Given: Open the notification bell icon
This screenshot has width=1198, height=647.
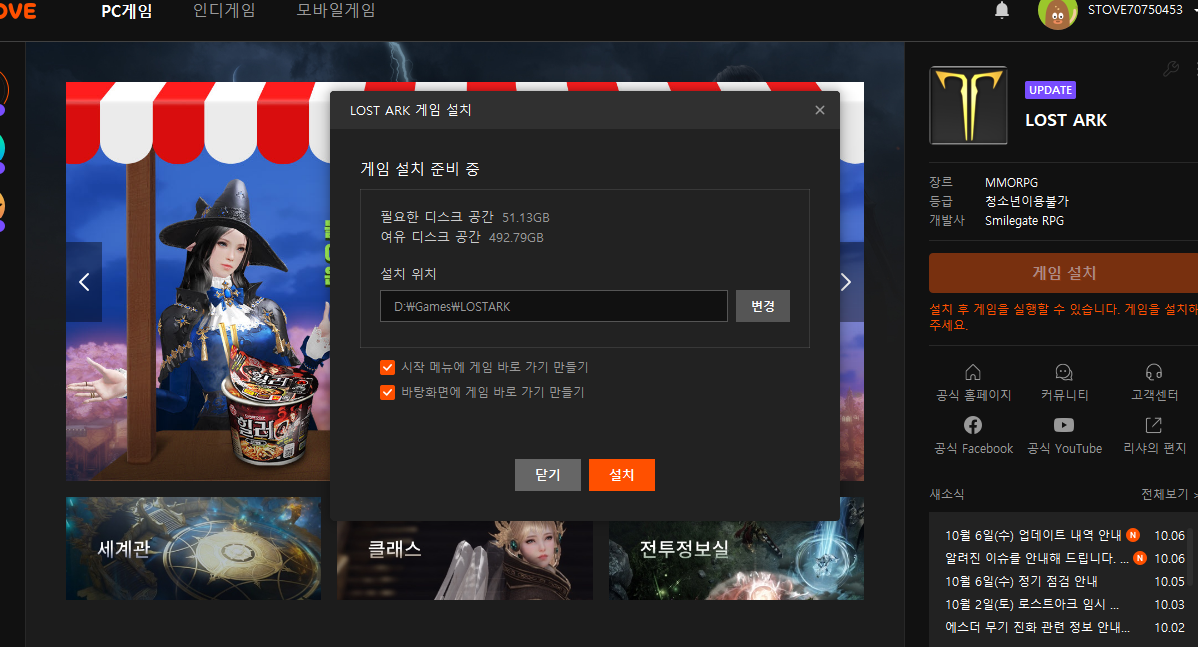Looking at the screenshot, I should click(1001, 11).
